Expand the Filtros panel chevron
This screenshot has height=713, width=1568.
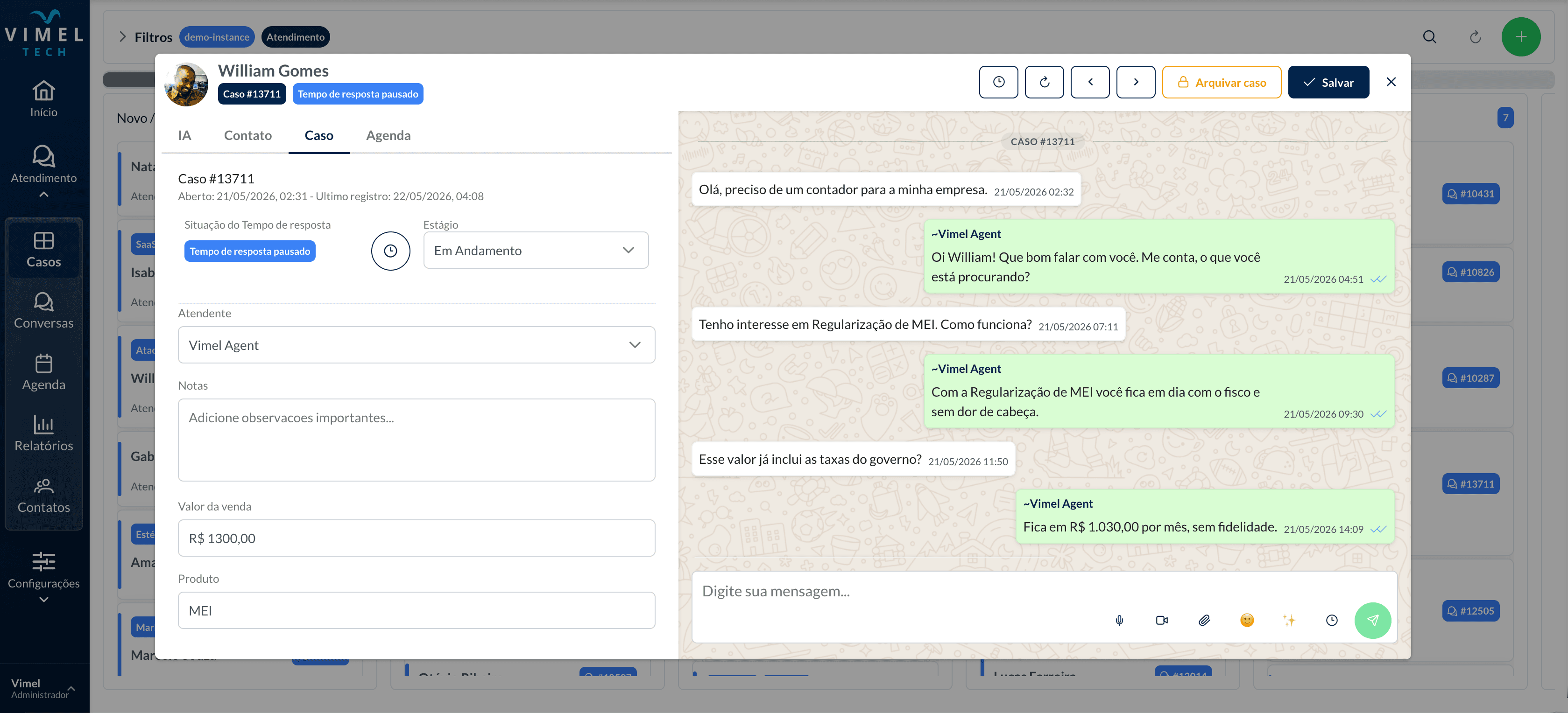point(122,37)
